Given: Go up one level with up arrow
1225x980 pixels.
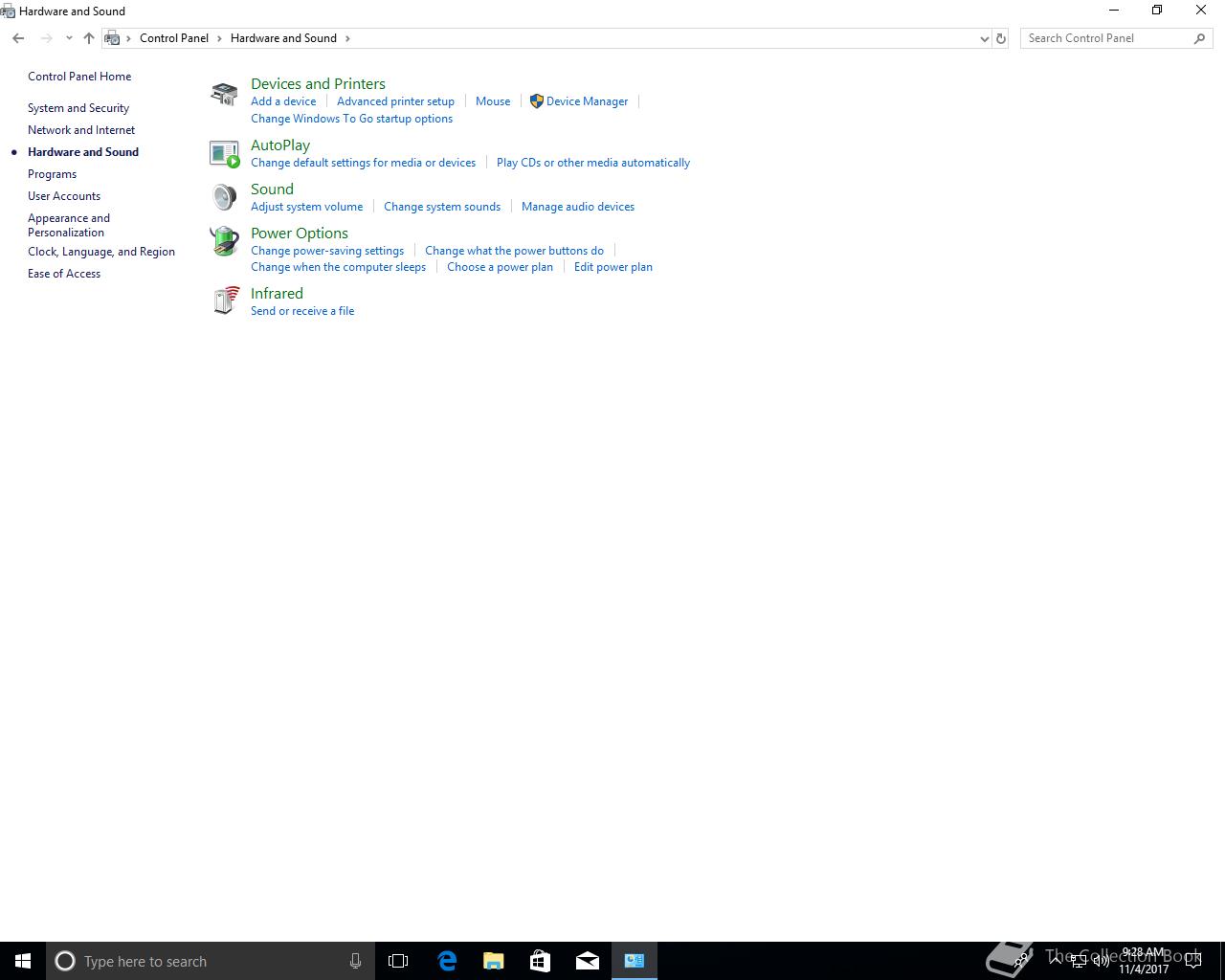Looking at the screenshot, I should (89, 38).
